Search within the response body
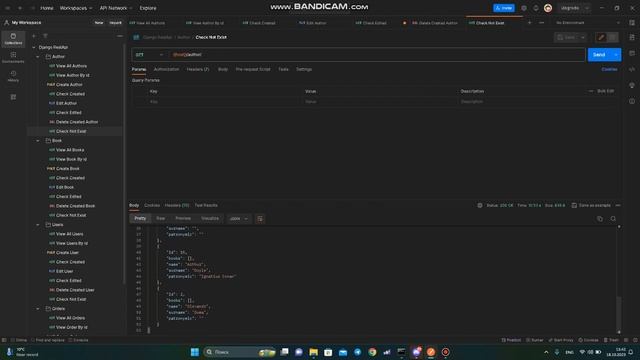The image size is (640, 360). pos(613,219)
